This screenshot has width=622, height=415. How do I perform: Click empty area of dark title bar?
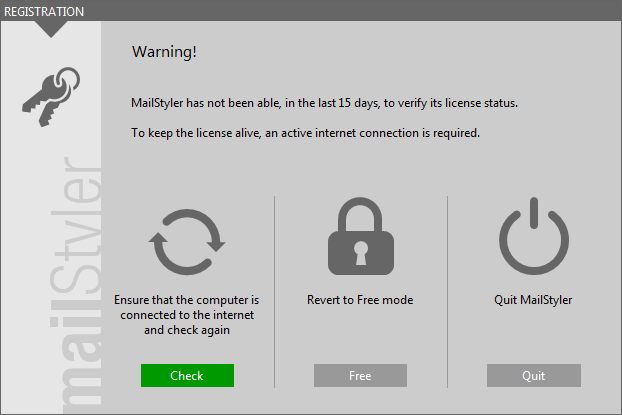pos(353,11)
